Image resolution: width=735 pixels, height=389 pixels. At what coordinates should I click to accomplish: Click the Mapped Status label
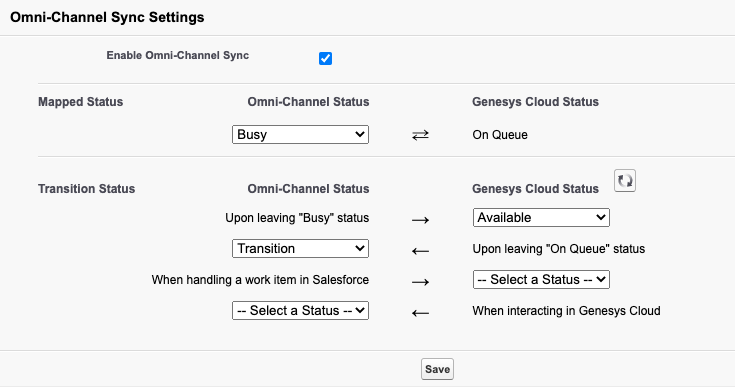81,102
